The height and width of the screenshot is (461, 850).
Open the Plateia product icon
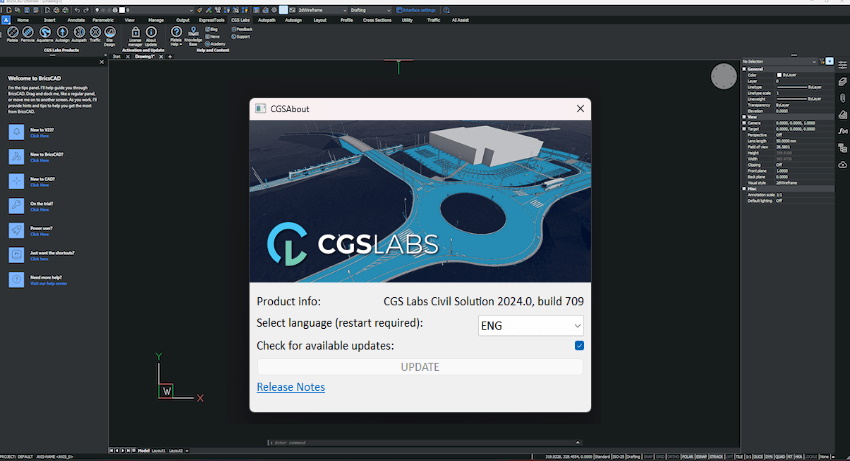click(x=12, y=34)
